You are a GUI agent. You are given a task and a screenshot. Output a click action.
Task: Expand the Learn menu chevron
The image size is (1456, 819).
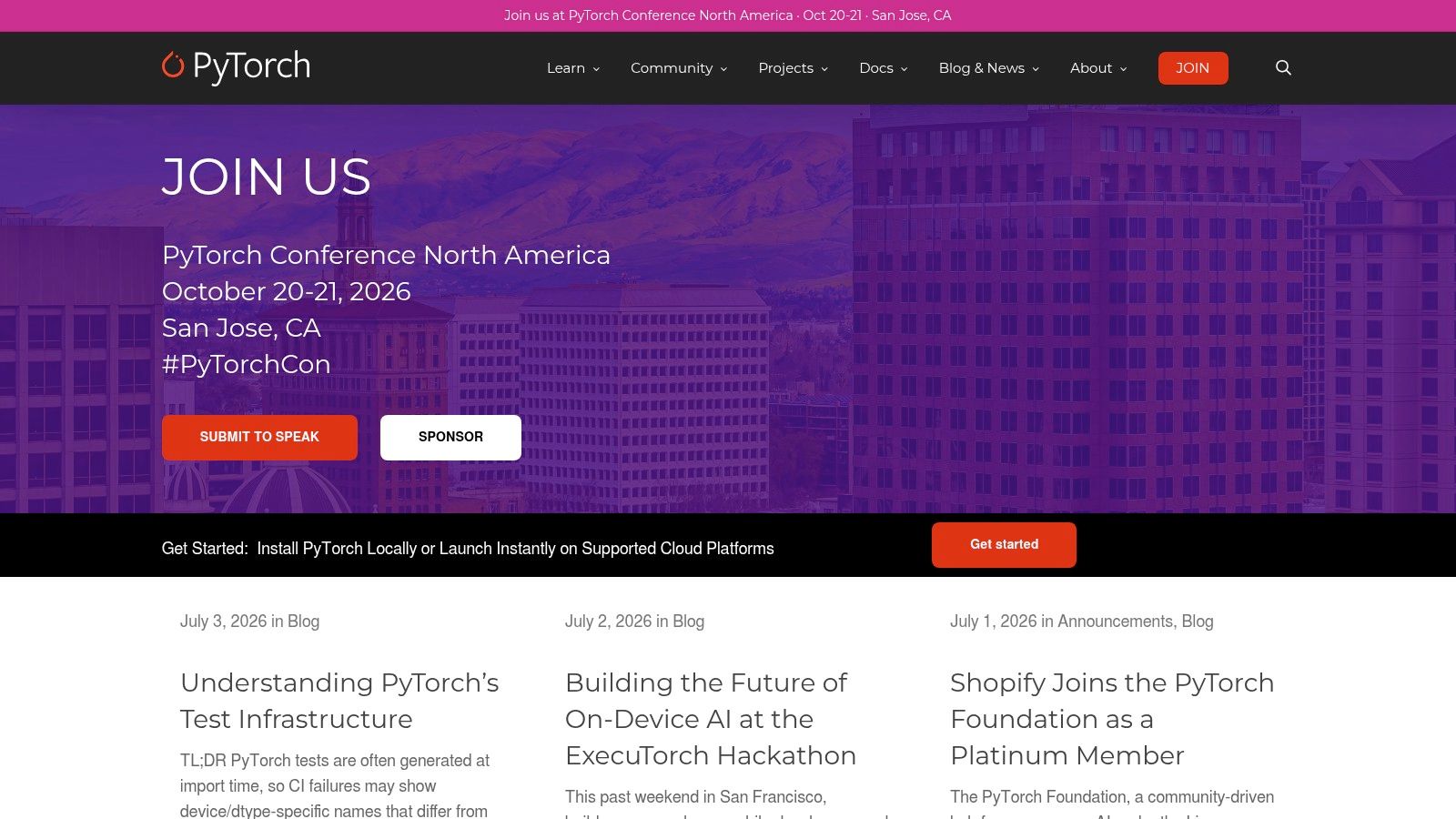(596, 69)
